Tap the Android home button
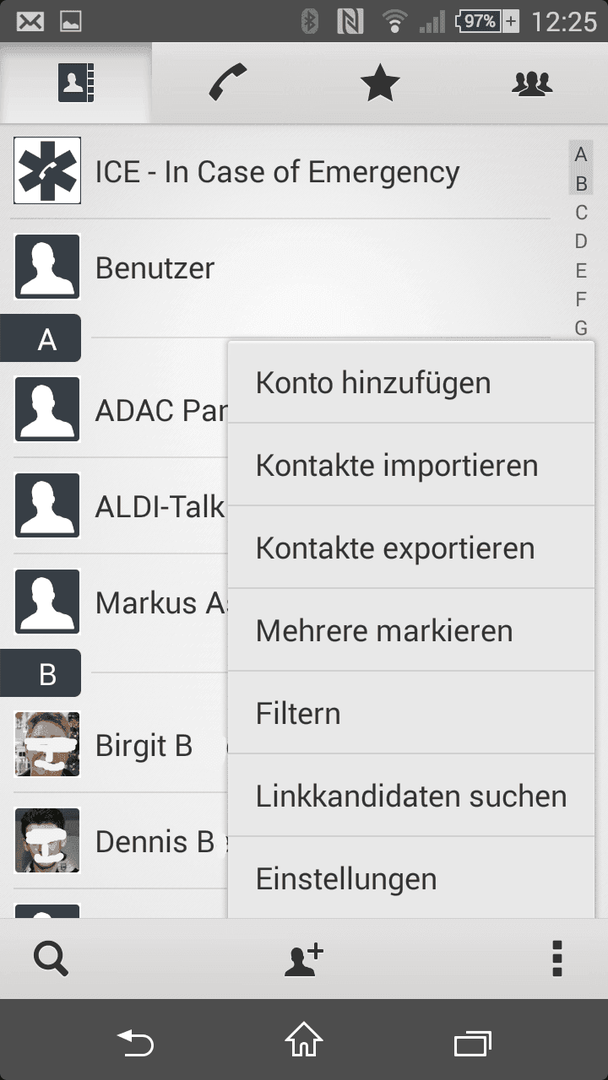Screen dimensions: 608x1080 point(304,1039)
